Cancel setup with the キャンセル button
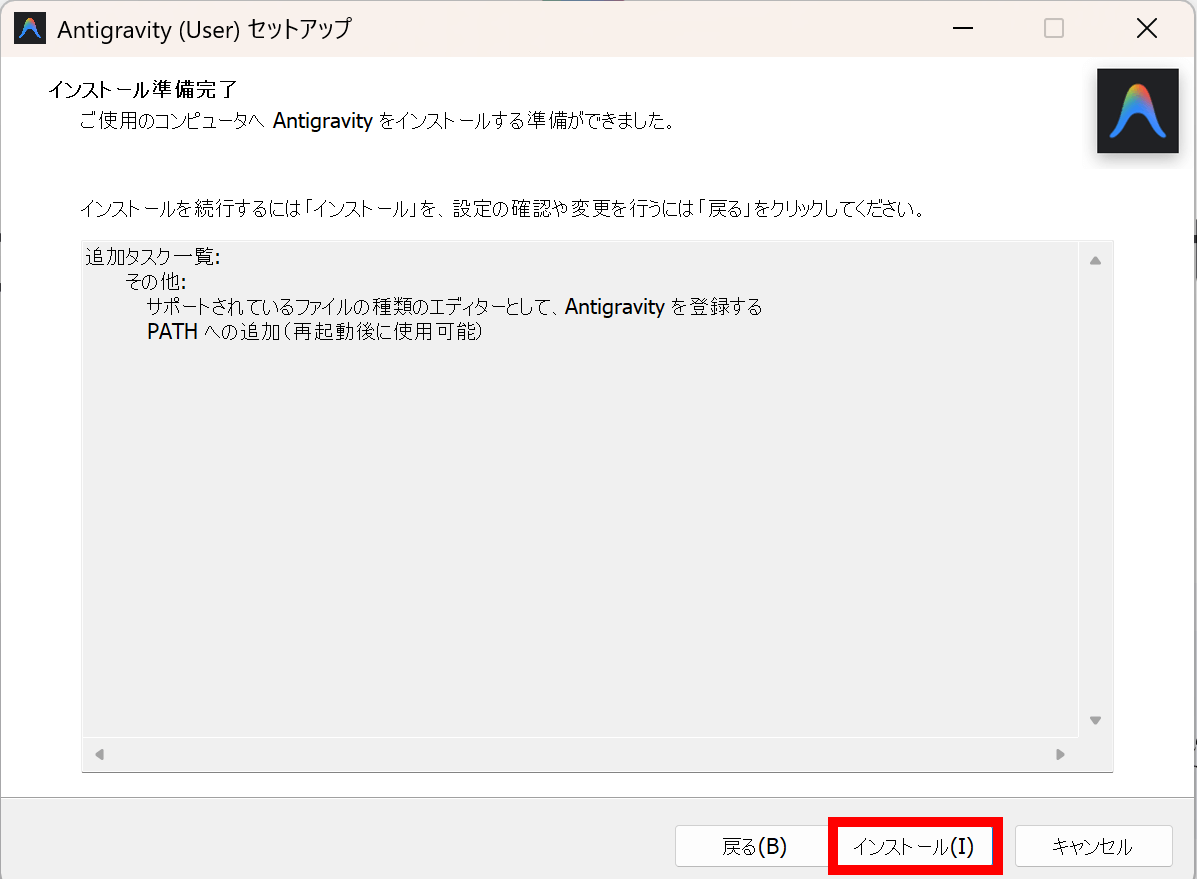 click(1092, 847)
